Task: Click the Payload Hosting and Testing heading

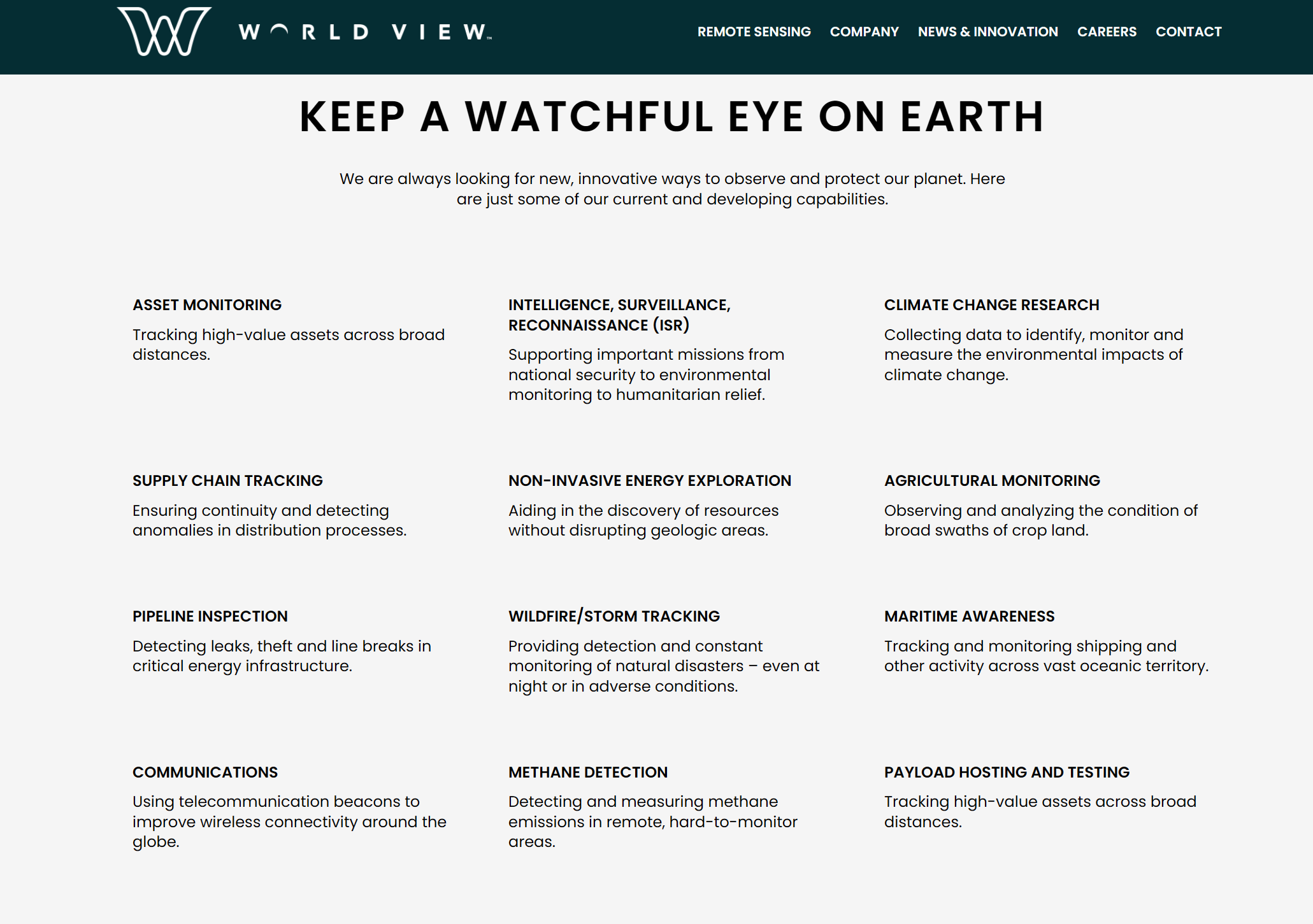Action: (1007, 772)
